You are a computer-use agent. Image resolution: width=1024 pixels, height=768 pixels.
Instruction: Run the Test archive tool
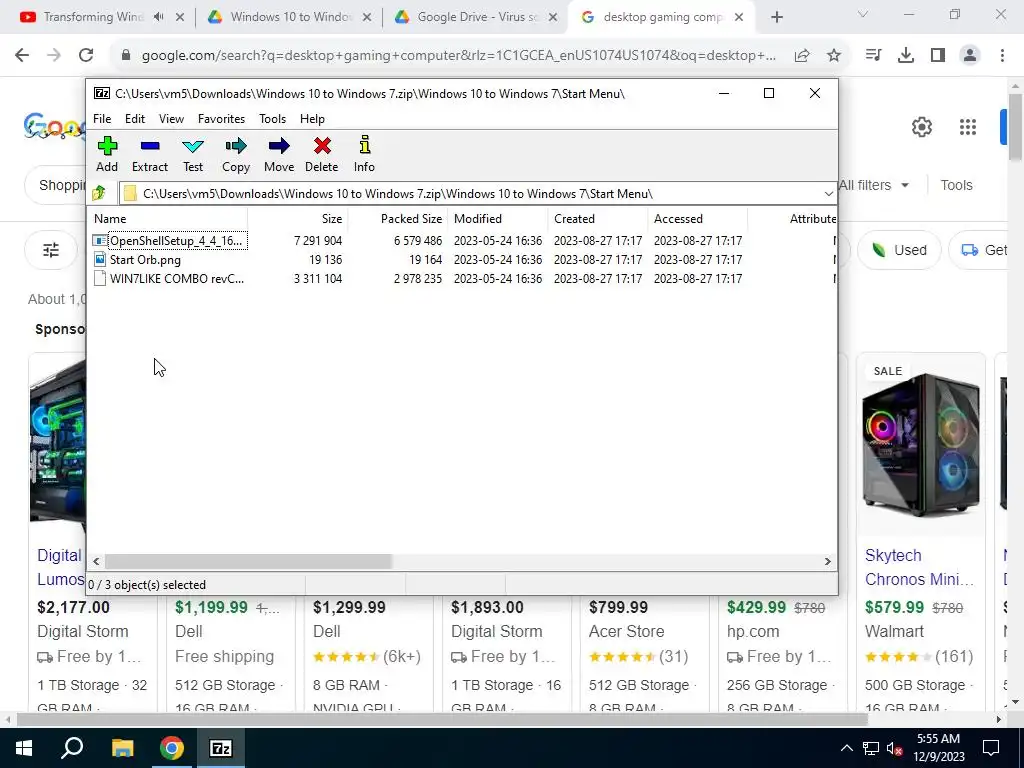(x=193, y=154)
